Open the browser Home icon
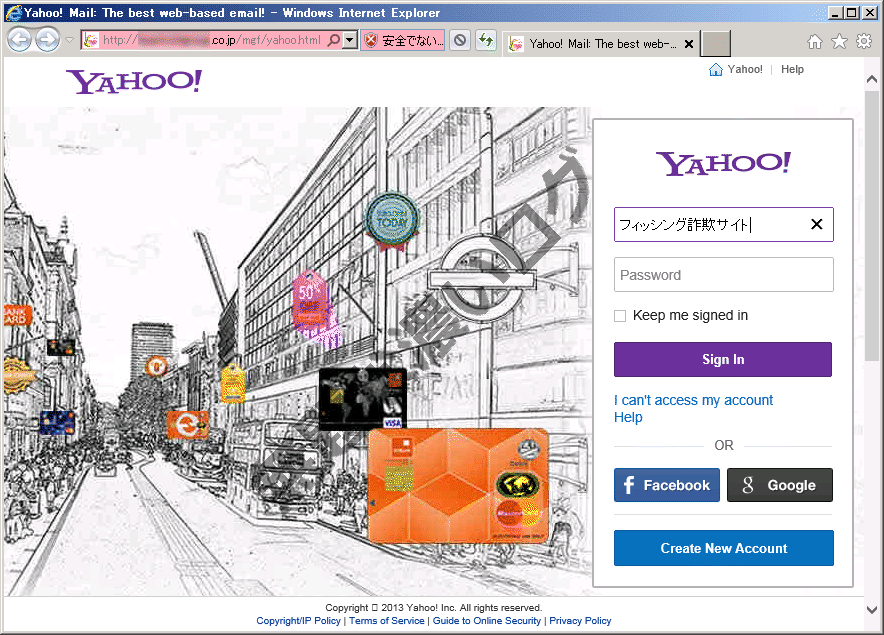This screenshot has width=884, height=635. [x=815, y=41]
